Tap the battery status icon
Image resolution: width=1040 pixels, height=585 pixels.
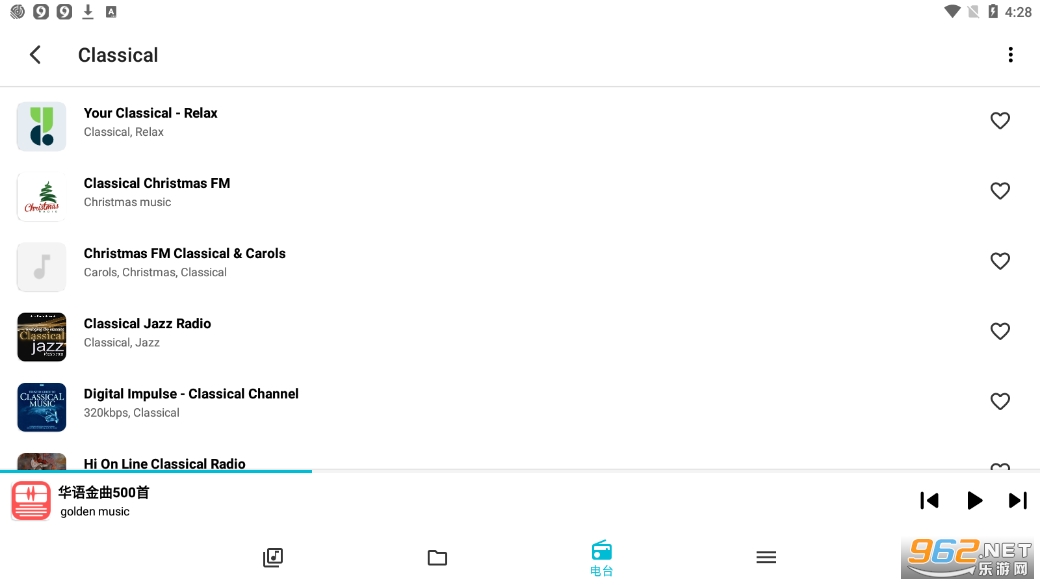point(993,11)
